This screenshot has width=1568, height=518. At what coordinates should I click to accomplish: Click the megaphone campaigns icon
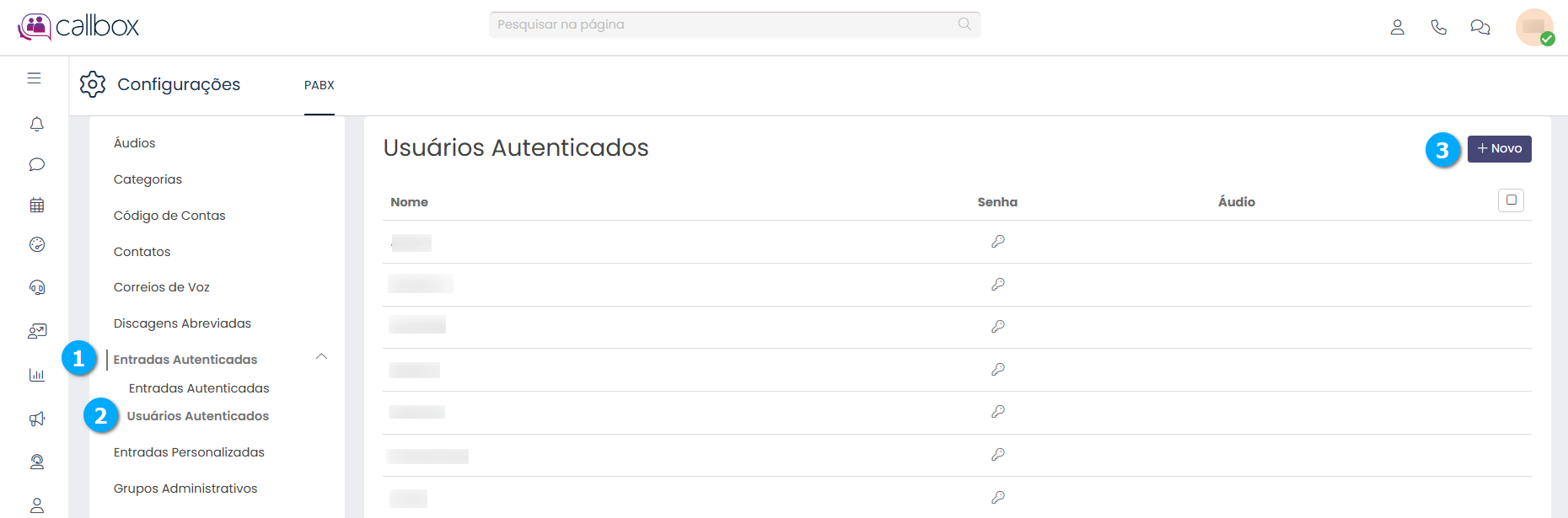[x=36, y=419]
